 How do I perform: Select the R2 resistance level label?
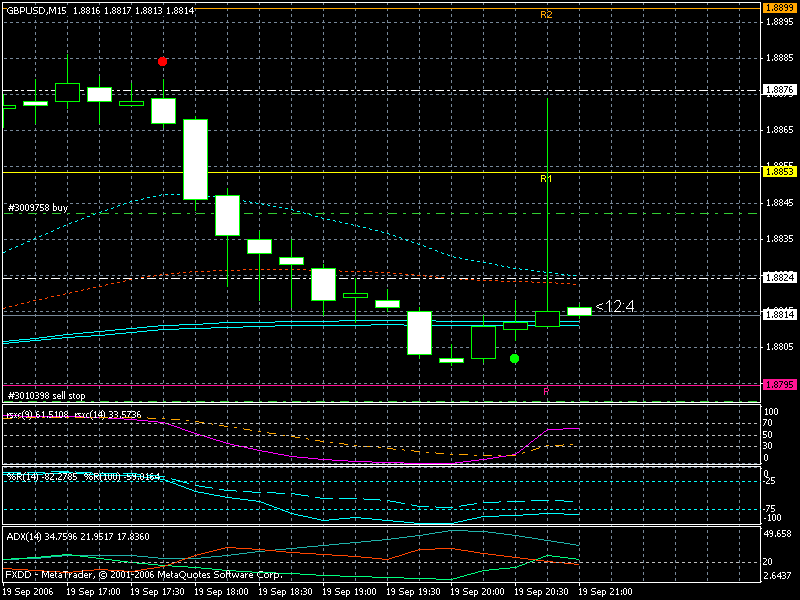546,15
